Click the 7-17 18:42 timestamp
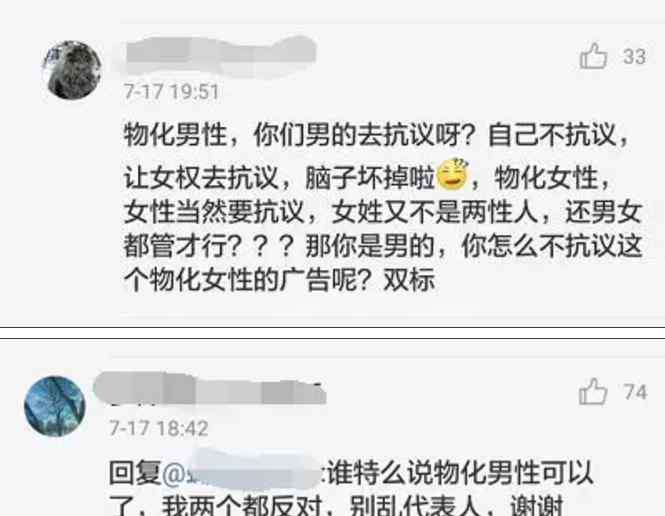 [159, 428]
